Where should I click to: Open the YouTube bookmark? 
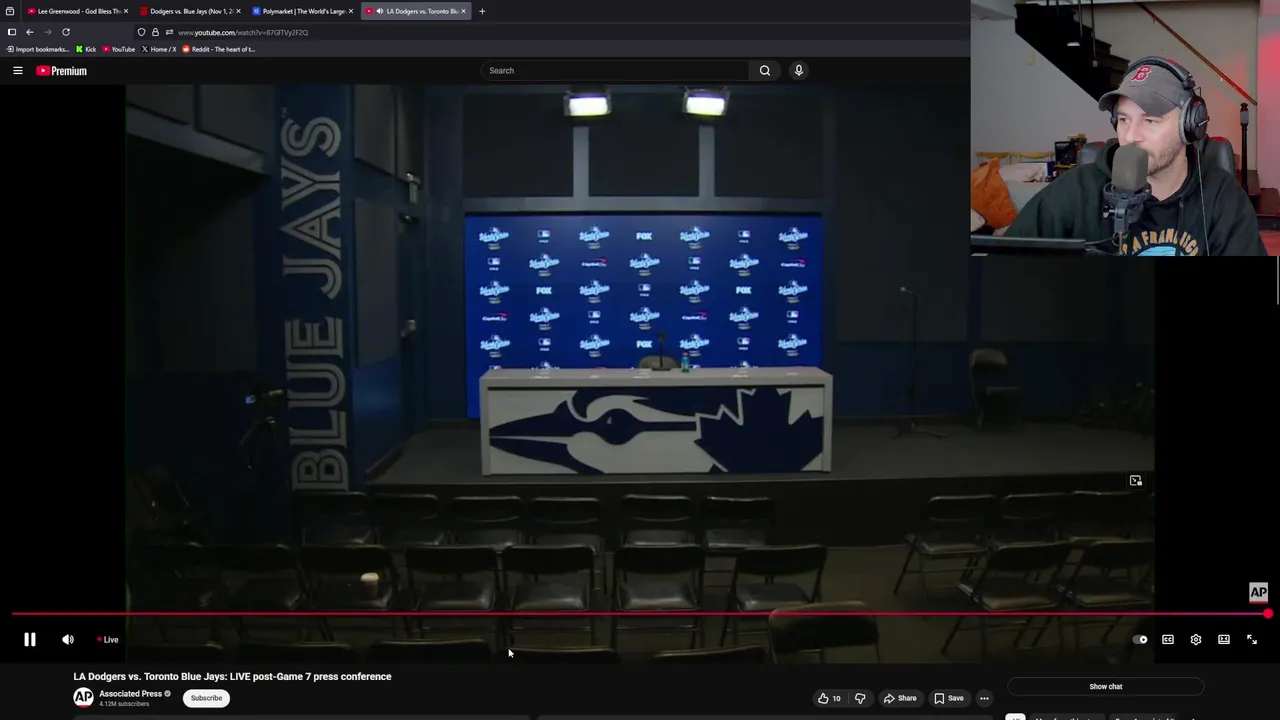119,49
